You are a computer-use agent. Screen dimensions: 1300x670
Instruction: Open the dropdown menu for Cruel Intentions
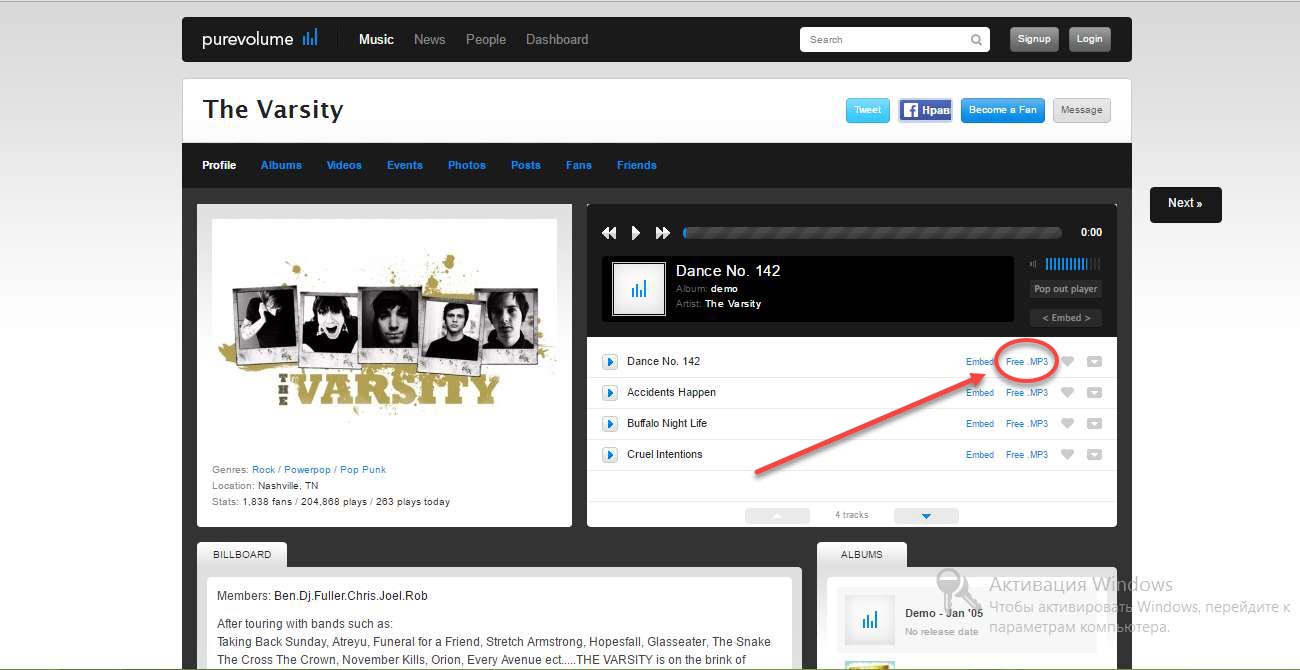[1094, 455]
